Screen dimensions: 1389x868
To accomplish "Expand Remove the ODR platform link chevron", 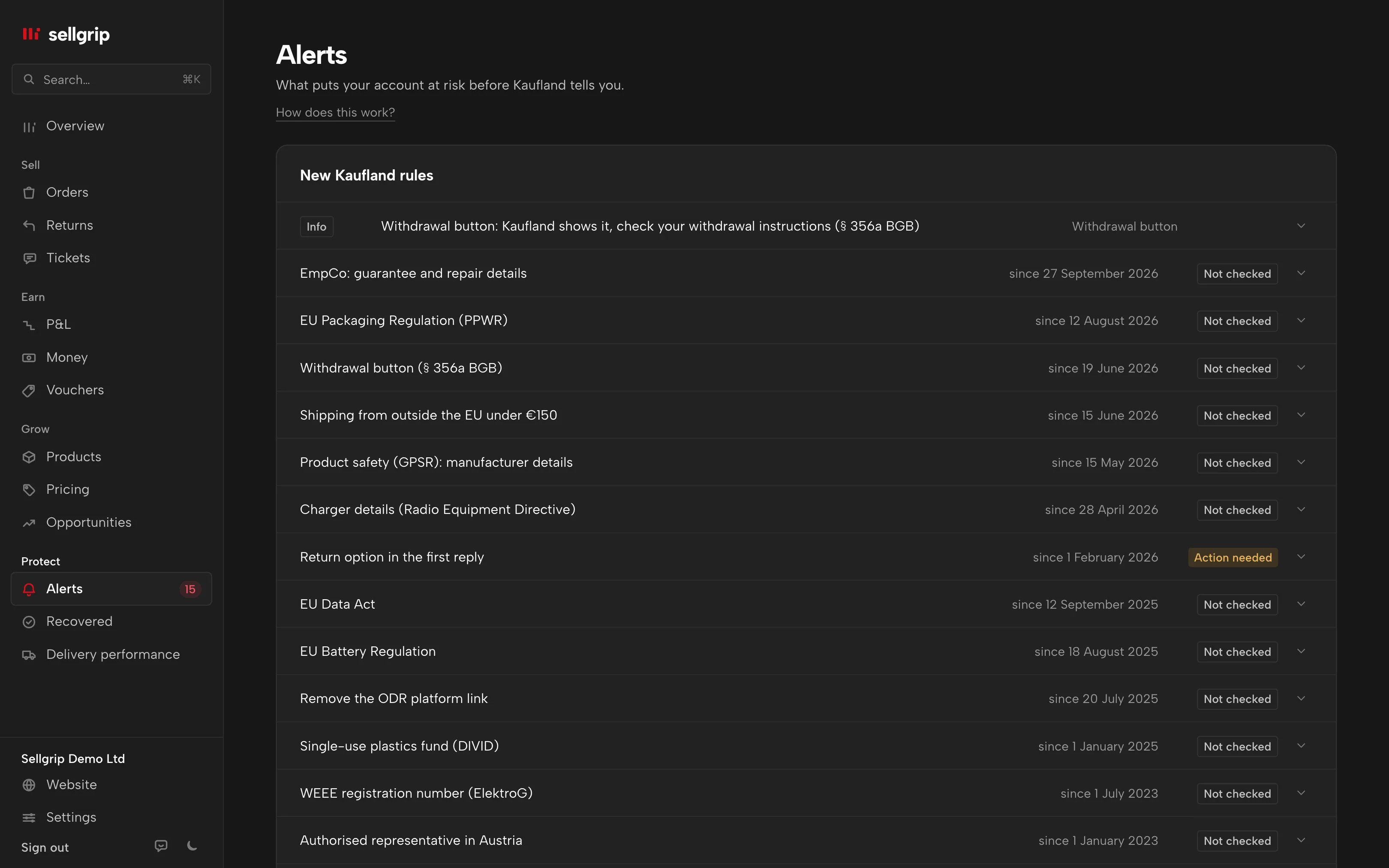I will 1301,699.
